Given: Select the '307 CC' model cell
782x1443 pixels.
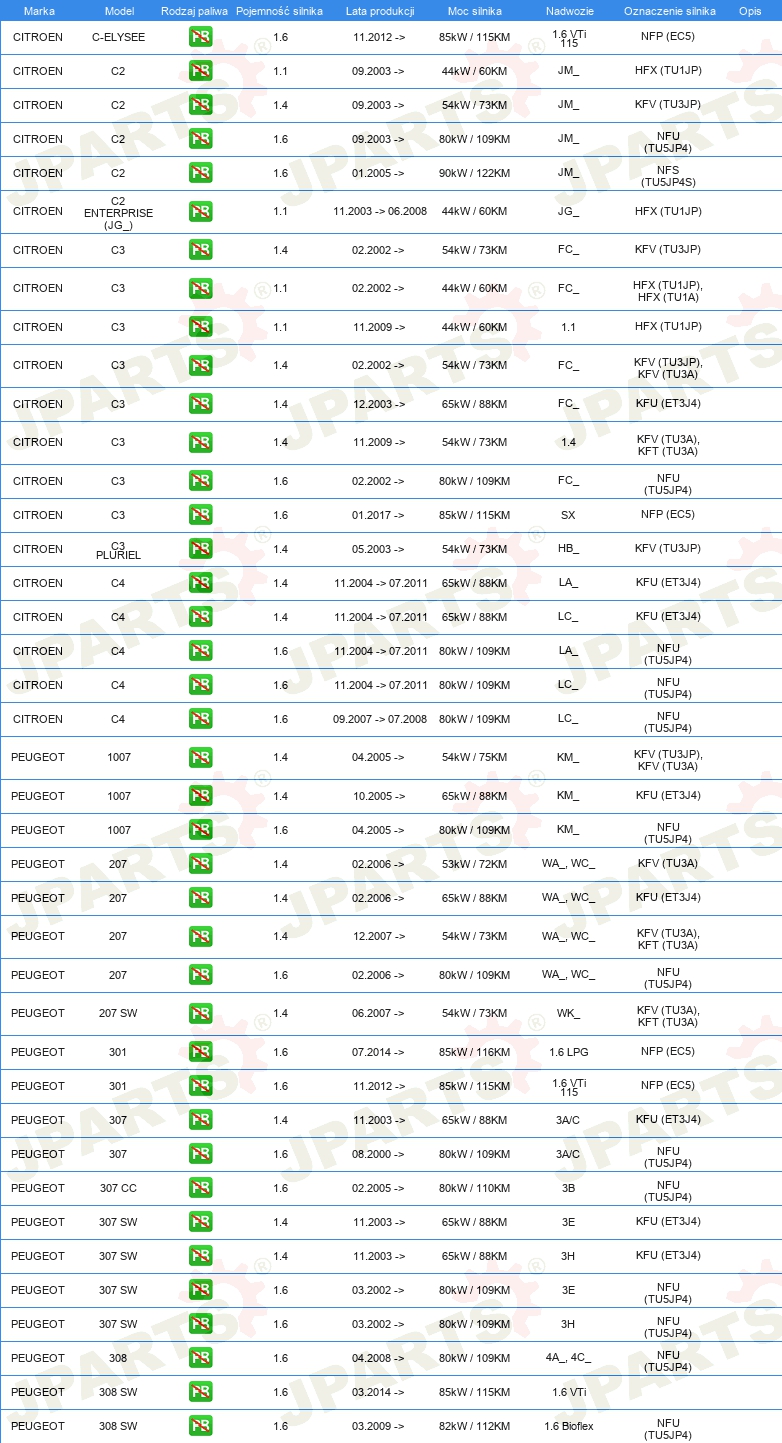Looking at the screenshot, I should tap(118, 1188).
